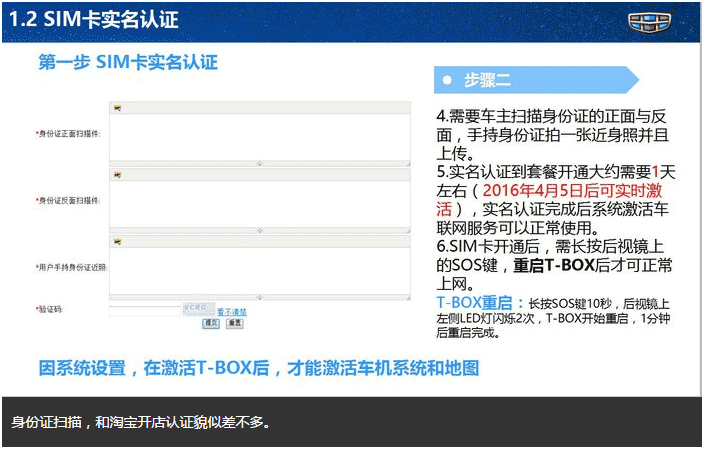Click the 用户手持身份证近照 upload area
704x450 pixels.
point(260,269)
